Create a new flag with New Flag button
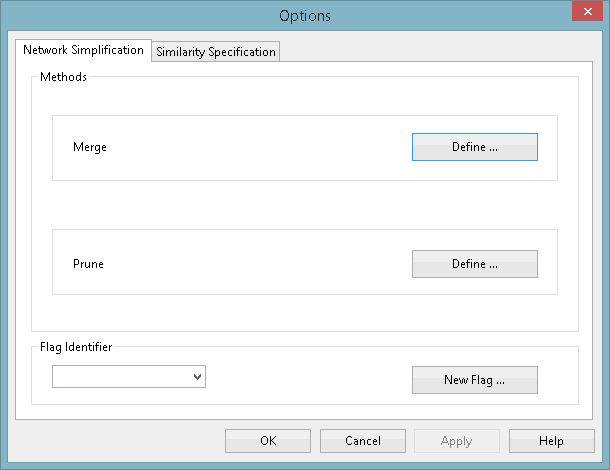610x470 pixels. tap(474, 380)
